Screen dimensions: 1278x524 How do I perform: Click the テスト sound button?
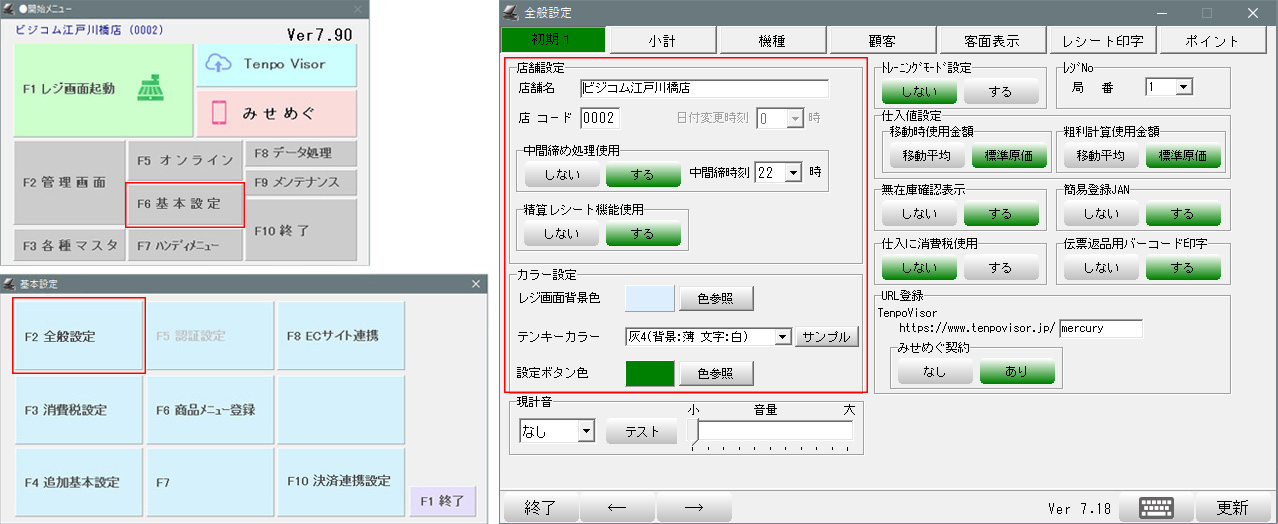pyautogui.click(x=641, y=432)
